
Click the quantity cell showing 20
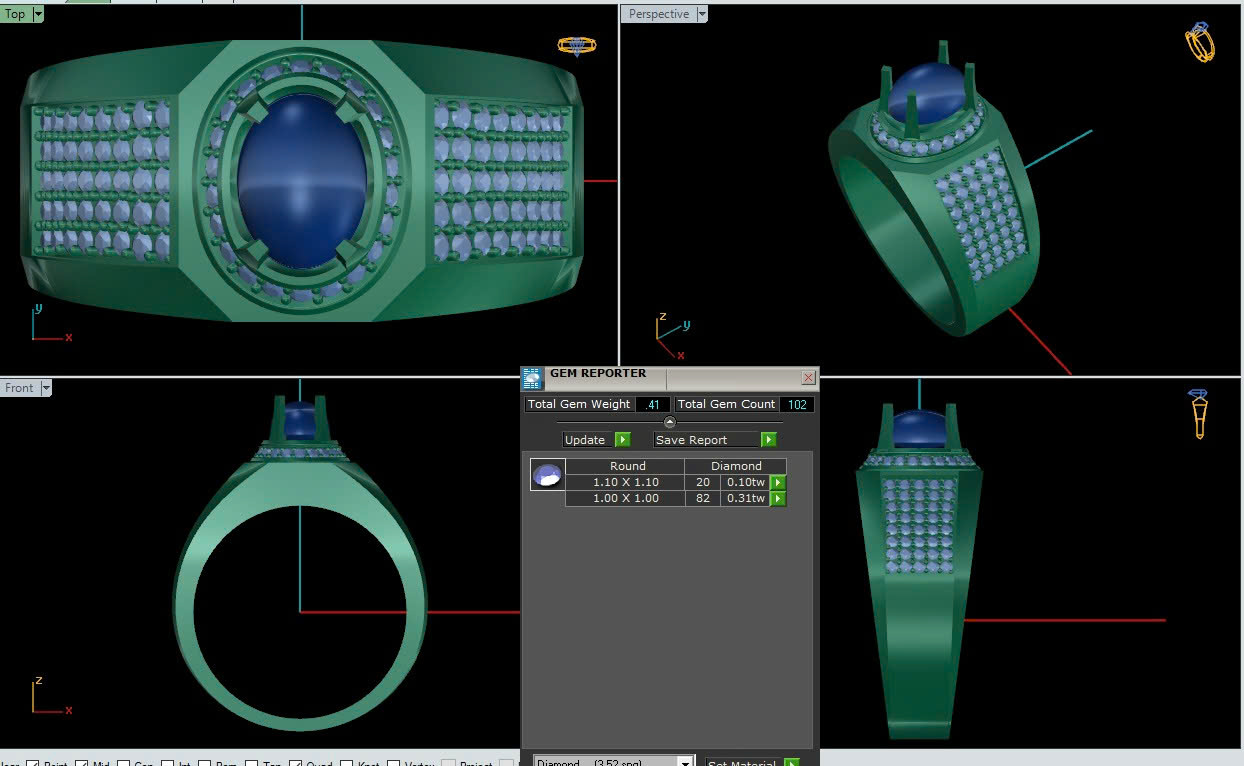pyautogui.click(x=703, y=482)
